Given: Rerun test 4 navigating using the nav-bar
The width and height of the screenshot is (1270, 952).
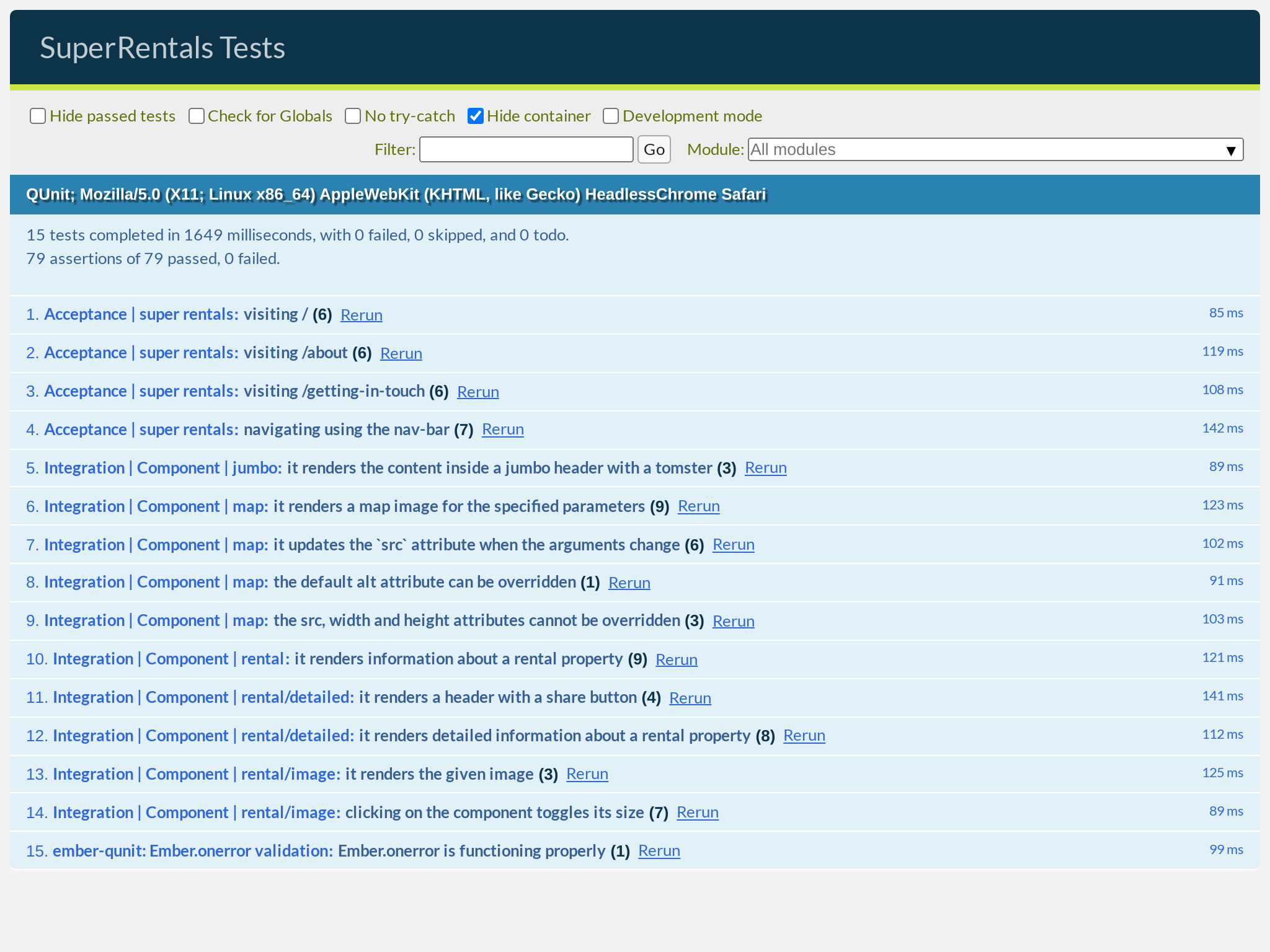Looking at the screenshot, I should [x=503, y=430].
